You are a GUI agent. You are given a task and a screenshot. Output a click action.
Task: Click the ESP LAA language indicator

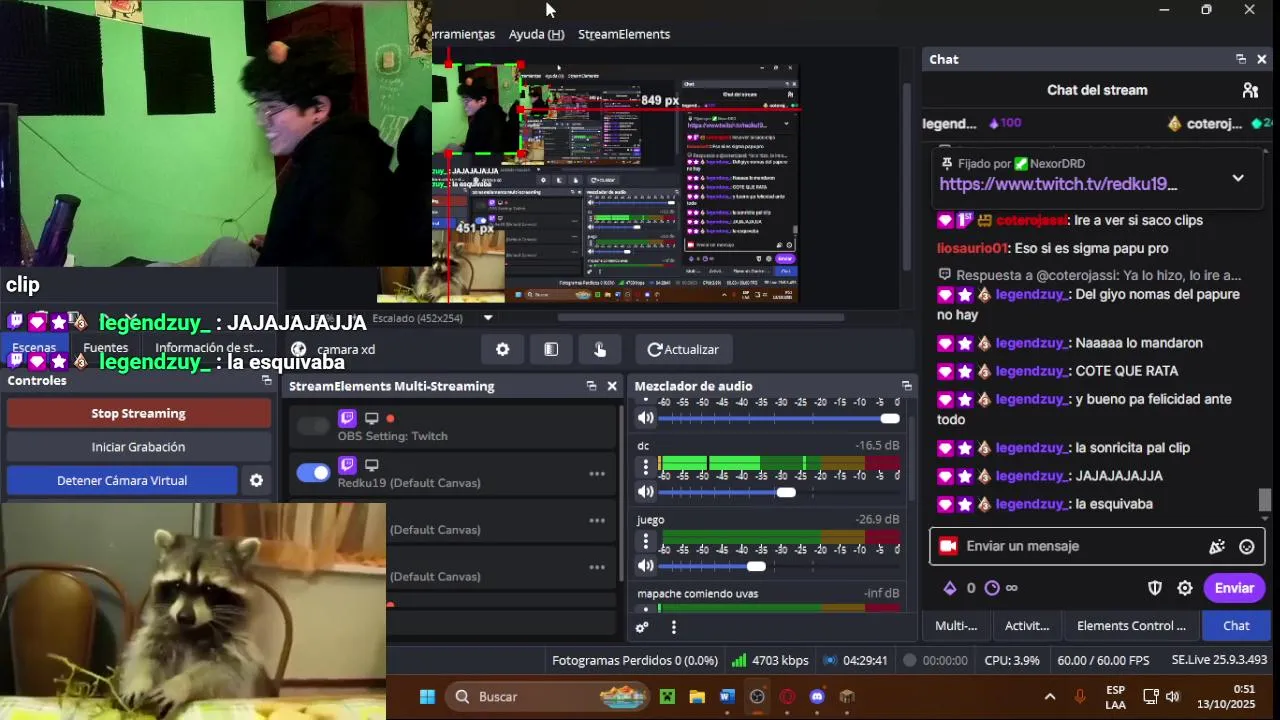(x=1115, y=697)
